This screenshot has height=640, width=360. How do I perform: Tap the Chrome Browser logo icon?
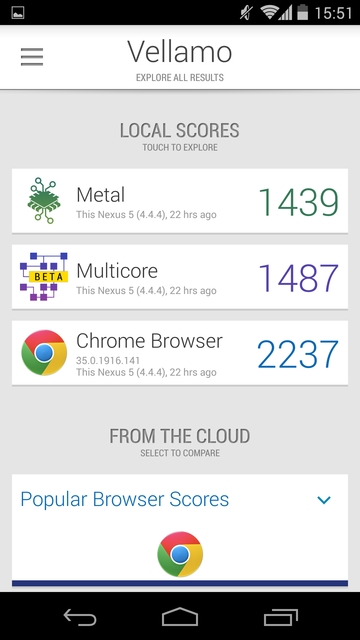coord(44,353)
